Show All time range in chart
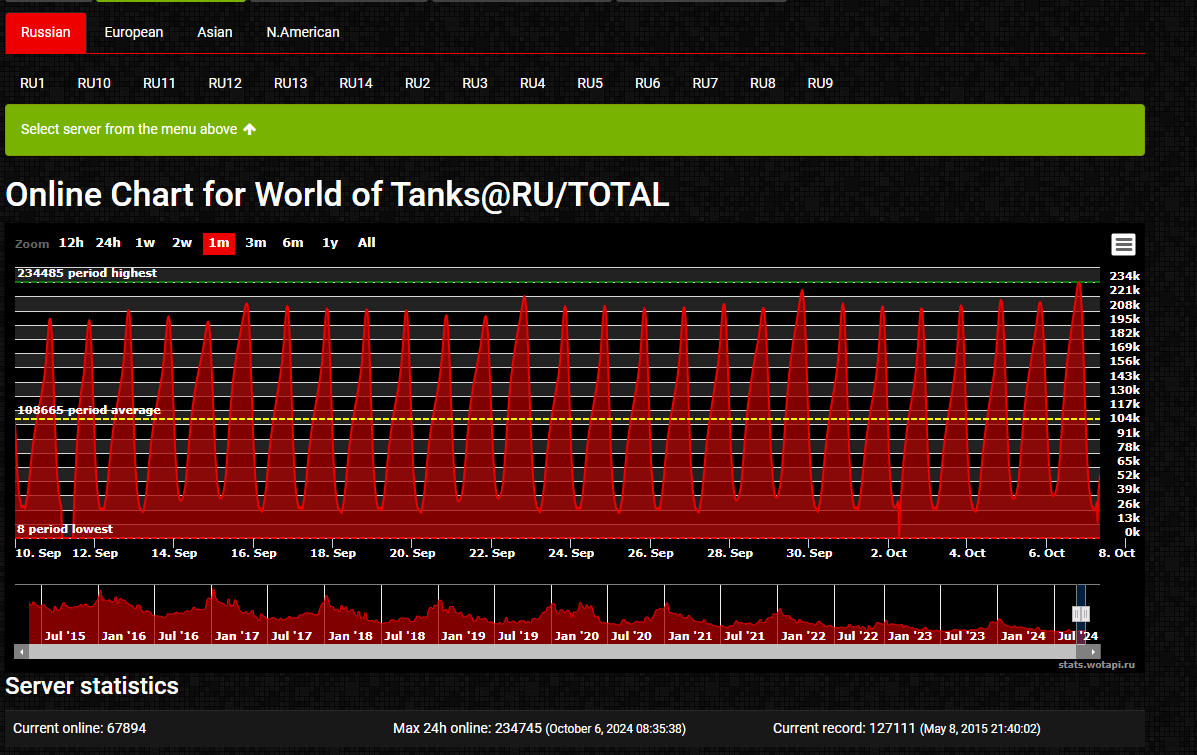1197x755 pixels. [367, 243]
